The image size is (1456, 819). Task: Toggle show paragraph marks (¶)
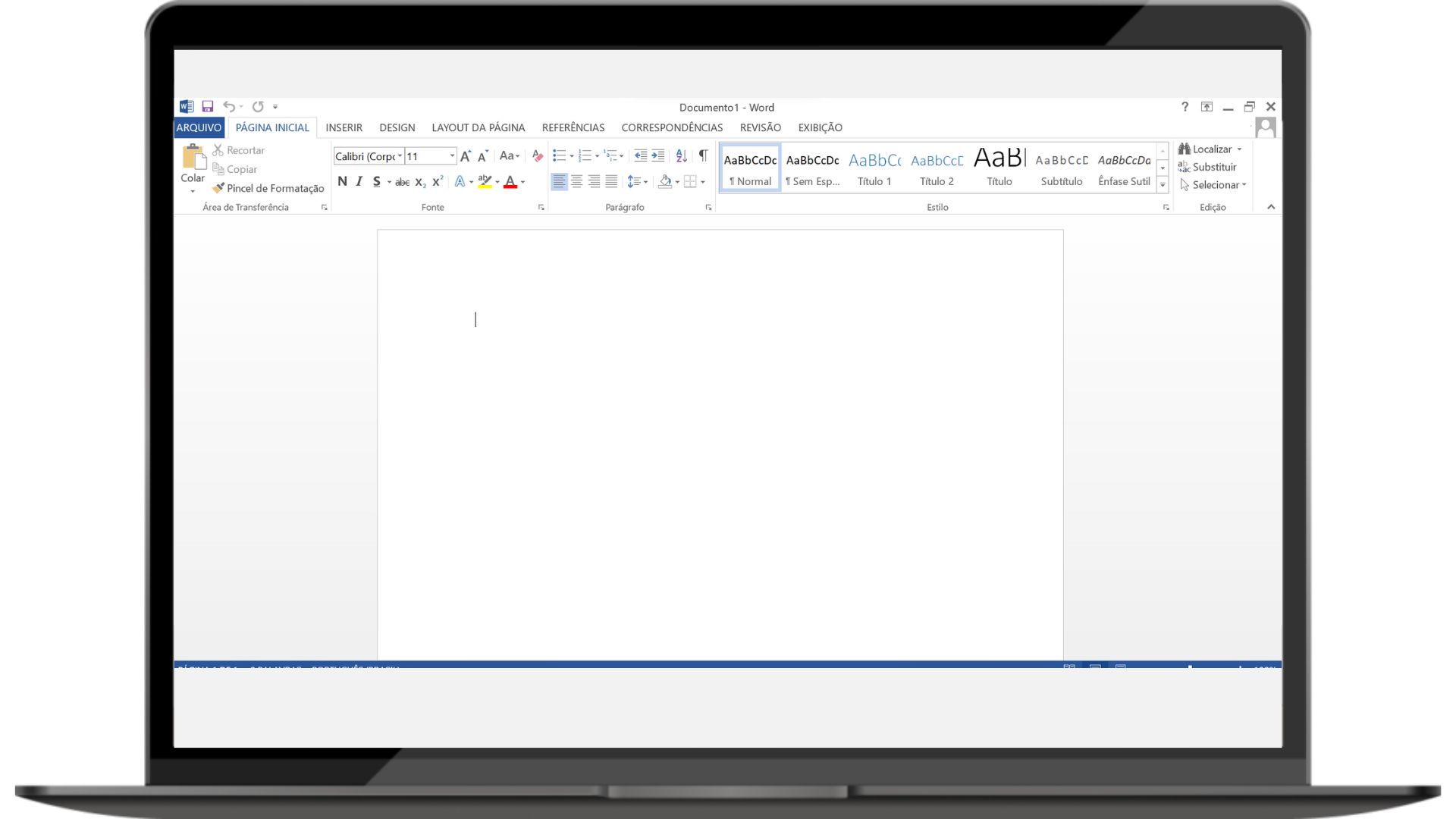pos(703,156)
